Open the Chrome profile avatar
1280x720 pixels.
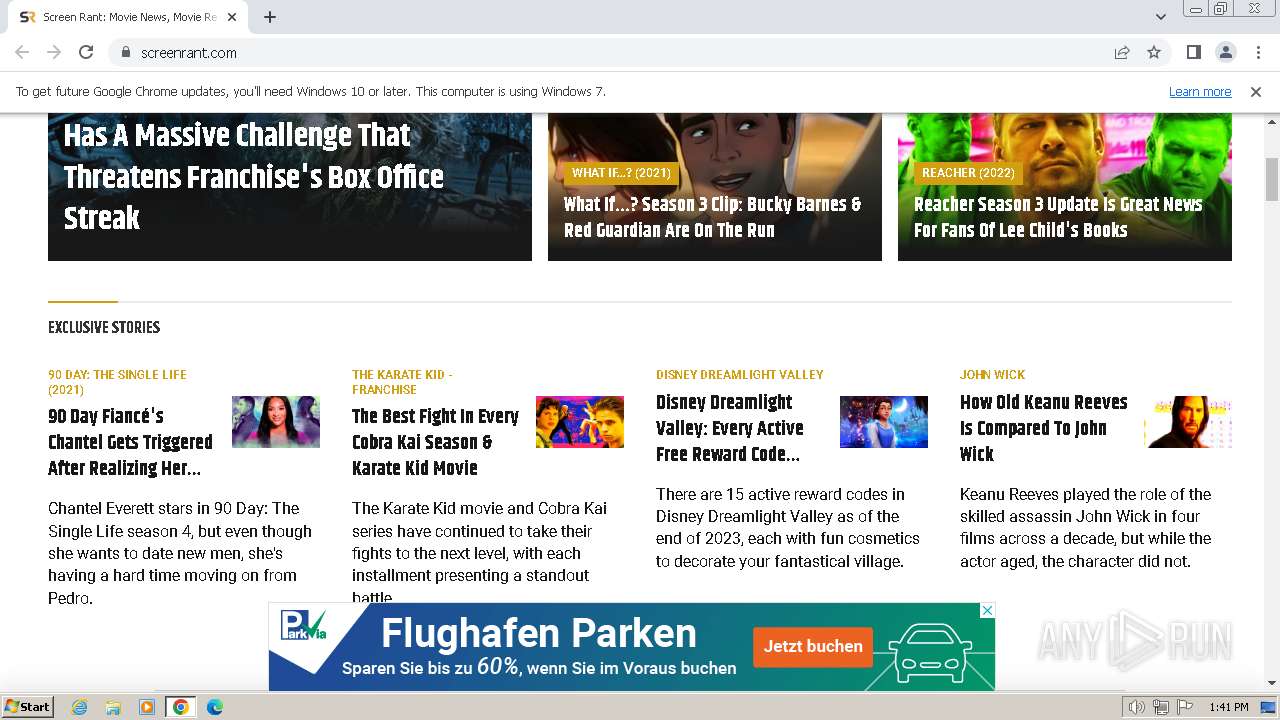1225,52
